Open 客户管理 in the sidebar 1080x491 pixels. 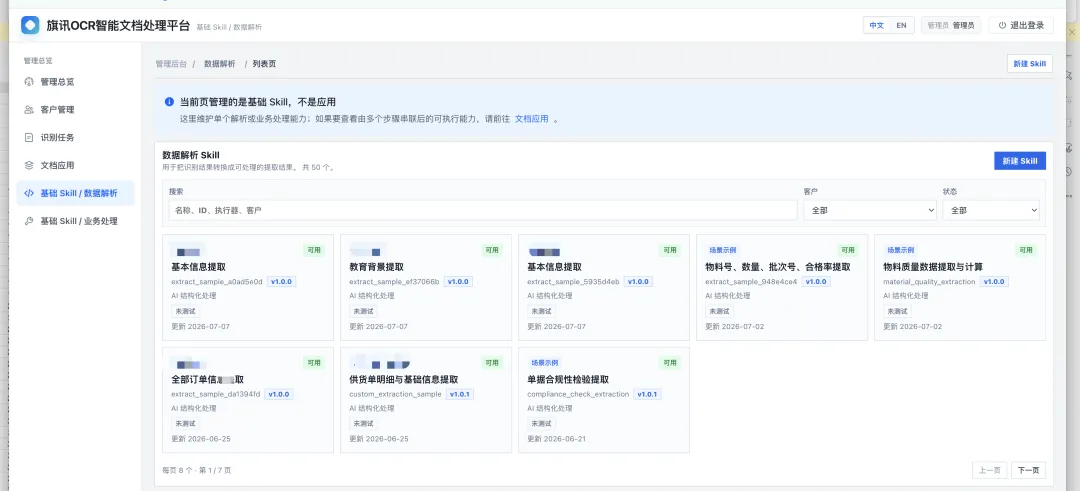pyautogui.click(x=75, y=109)
